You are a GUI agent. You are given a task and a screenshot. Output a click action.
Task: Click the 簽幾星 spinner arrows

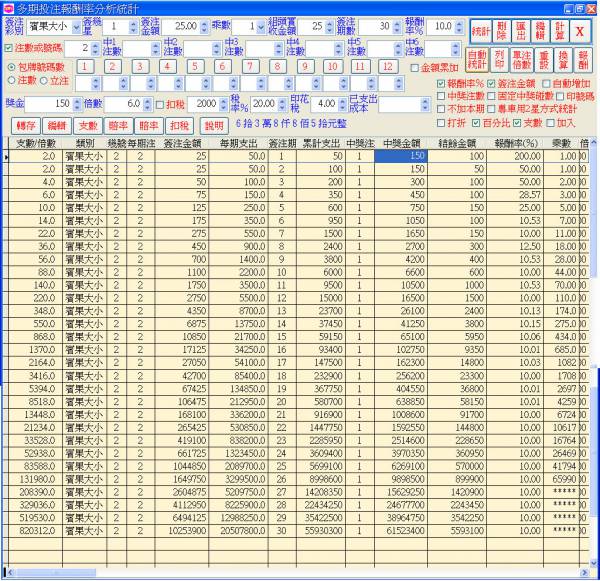click(x=133, y=27)
